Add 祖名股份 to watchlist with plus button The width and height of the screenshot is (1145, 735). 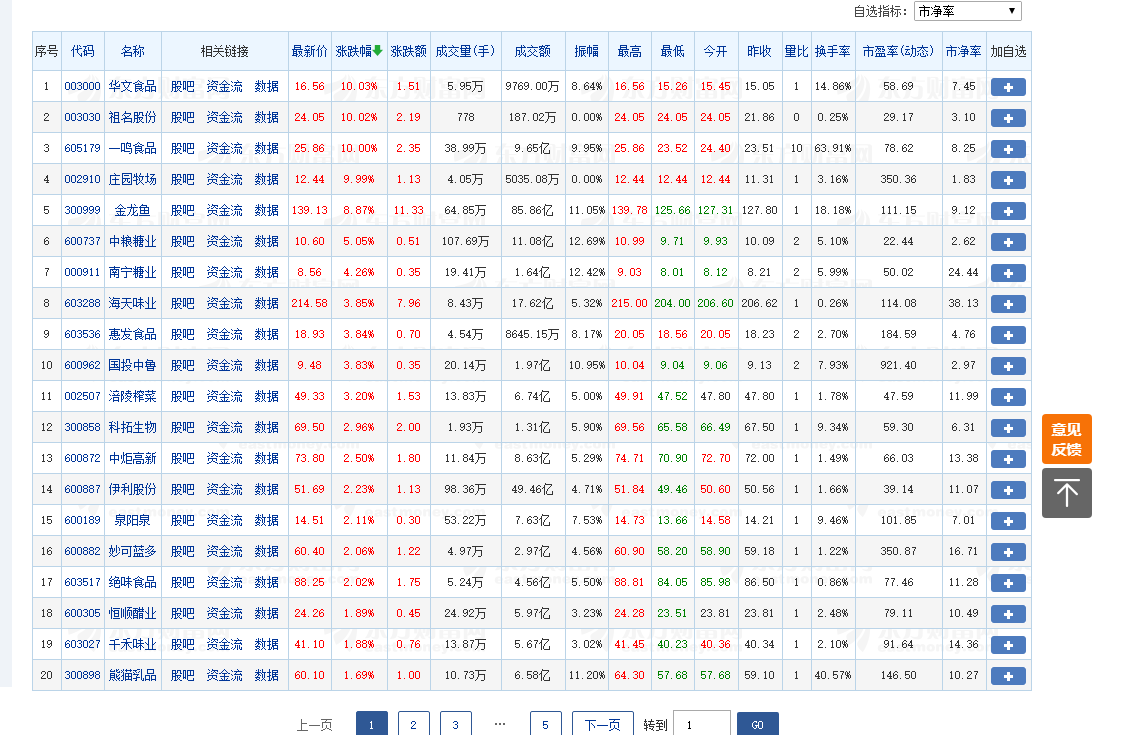[x=1008, y=118]
